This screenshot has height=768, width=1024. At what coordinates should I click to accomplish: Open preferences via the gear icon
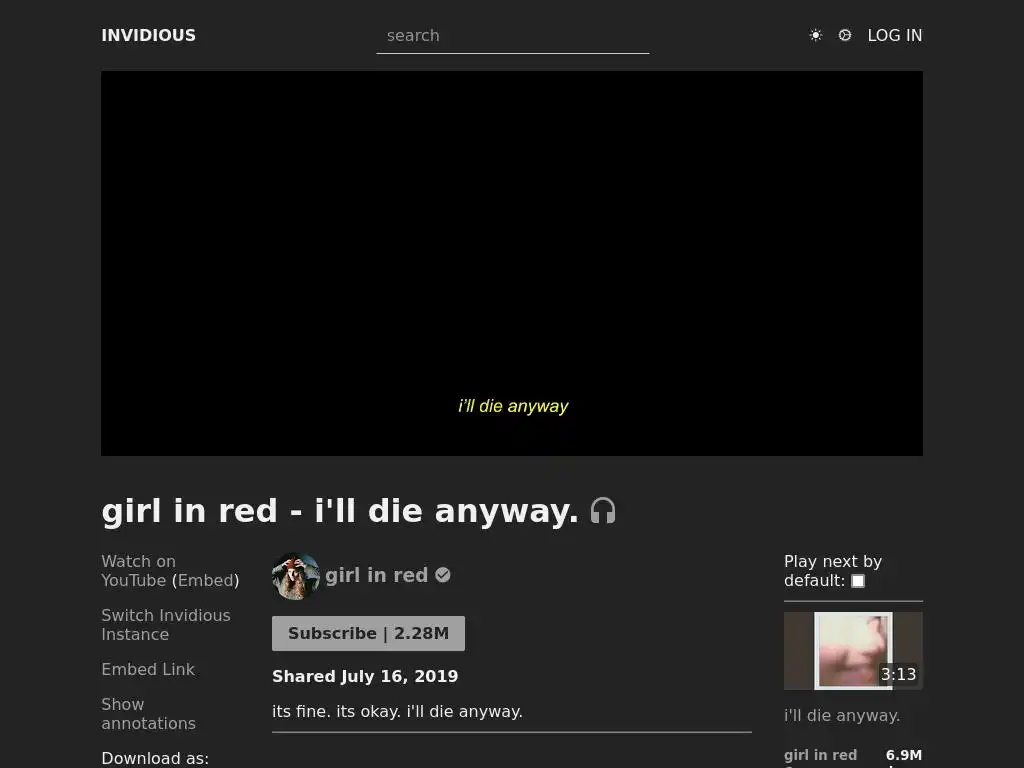(x=844, y=35)
